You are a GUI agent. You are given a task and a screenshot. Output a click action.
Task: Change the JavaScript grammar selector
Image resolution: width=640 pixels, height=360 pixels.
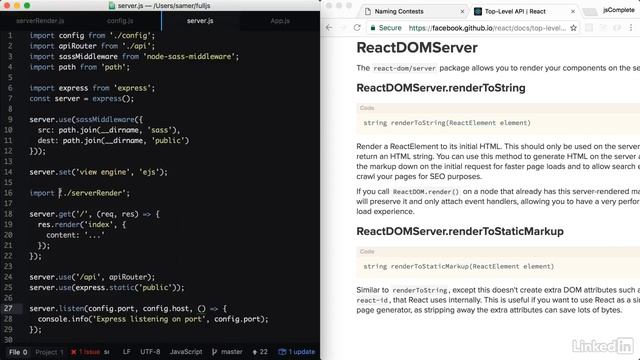(x=186, y=352)
